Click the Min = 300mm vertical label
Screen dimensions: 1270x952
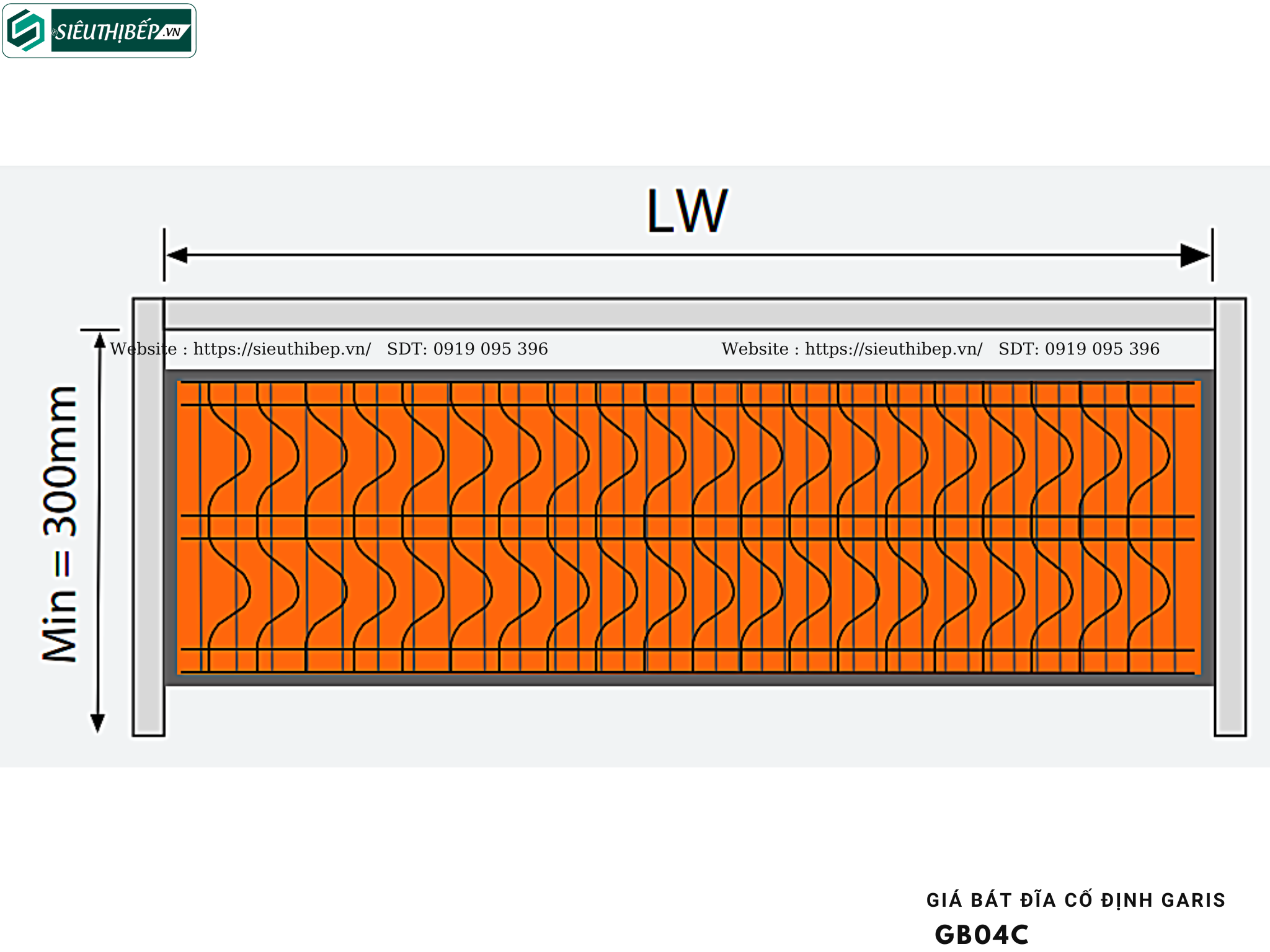pyautogui.click(x=60, y=524)
